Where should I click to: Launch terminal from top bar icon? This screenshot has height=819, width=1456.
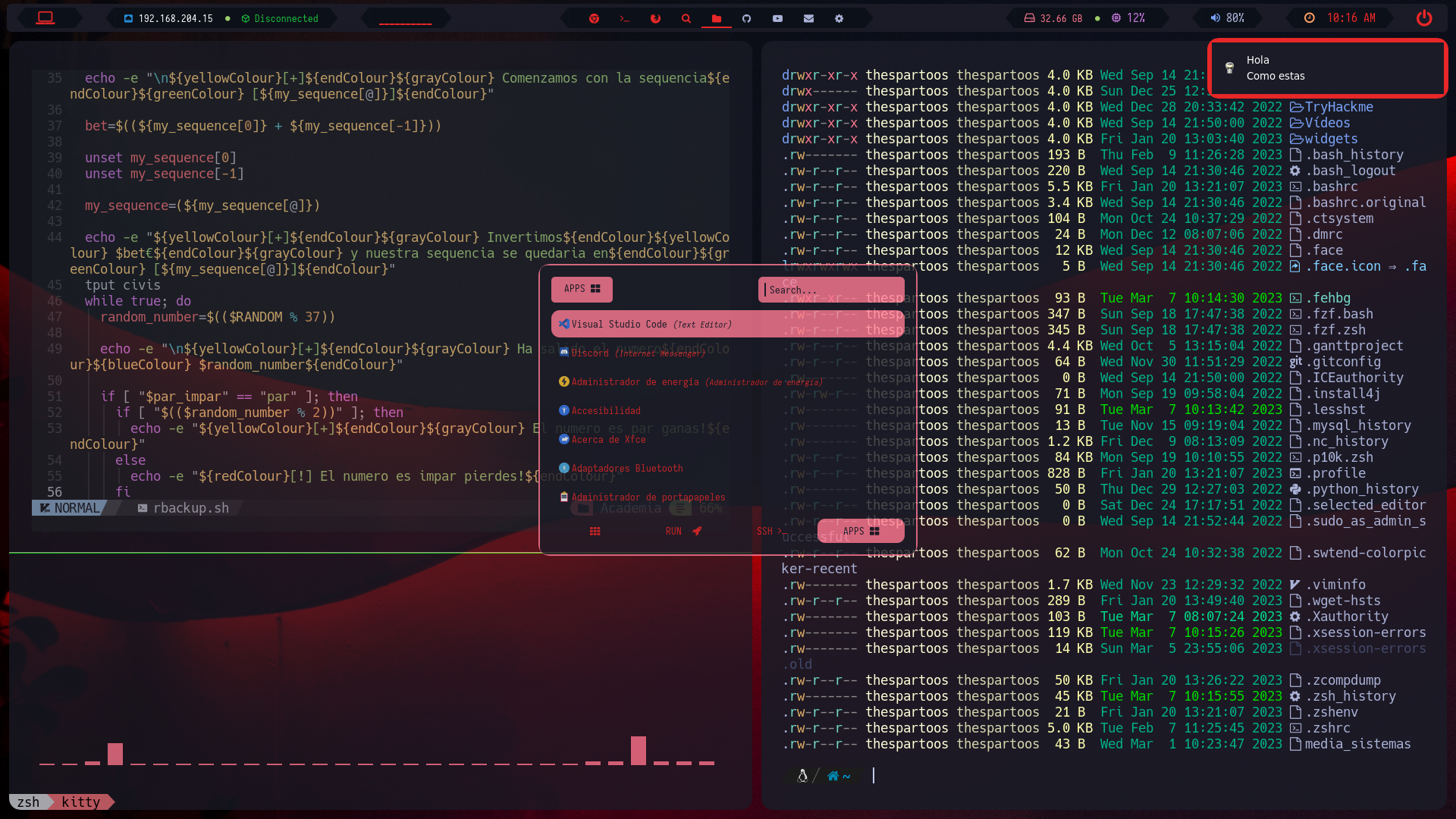point(624,18)
